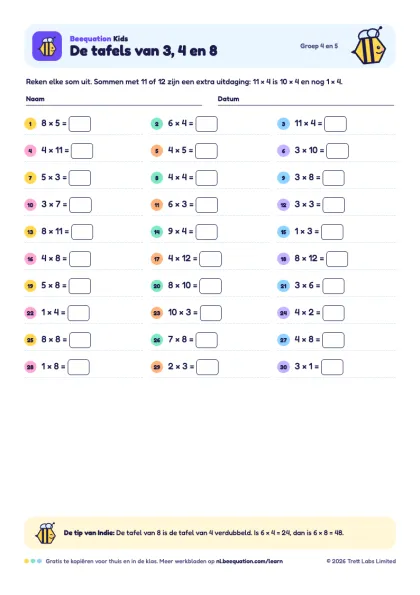The image size is (420, 595).
Task: Click the Groep 4 en 5 label
Action: [319, 46]
